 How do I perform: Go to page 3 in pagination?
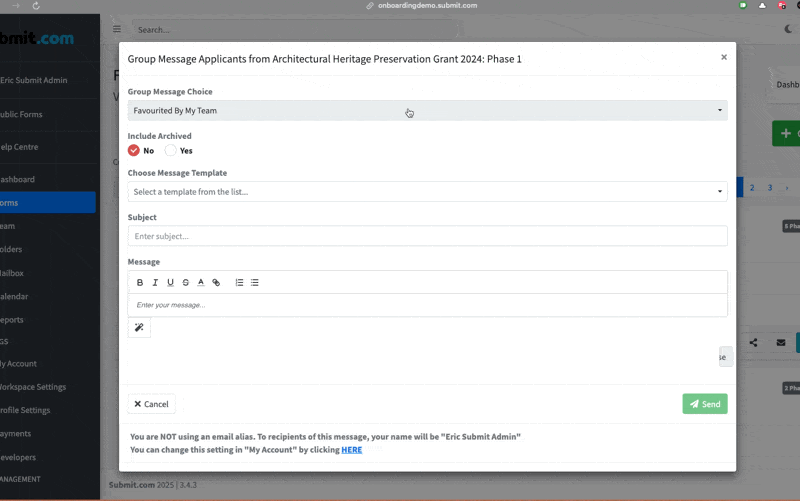point(770,188)
